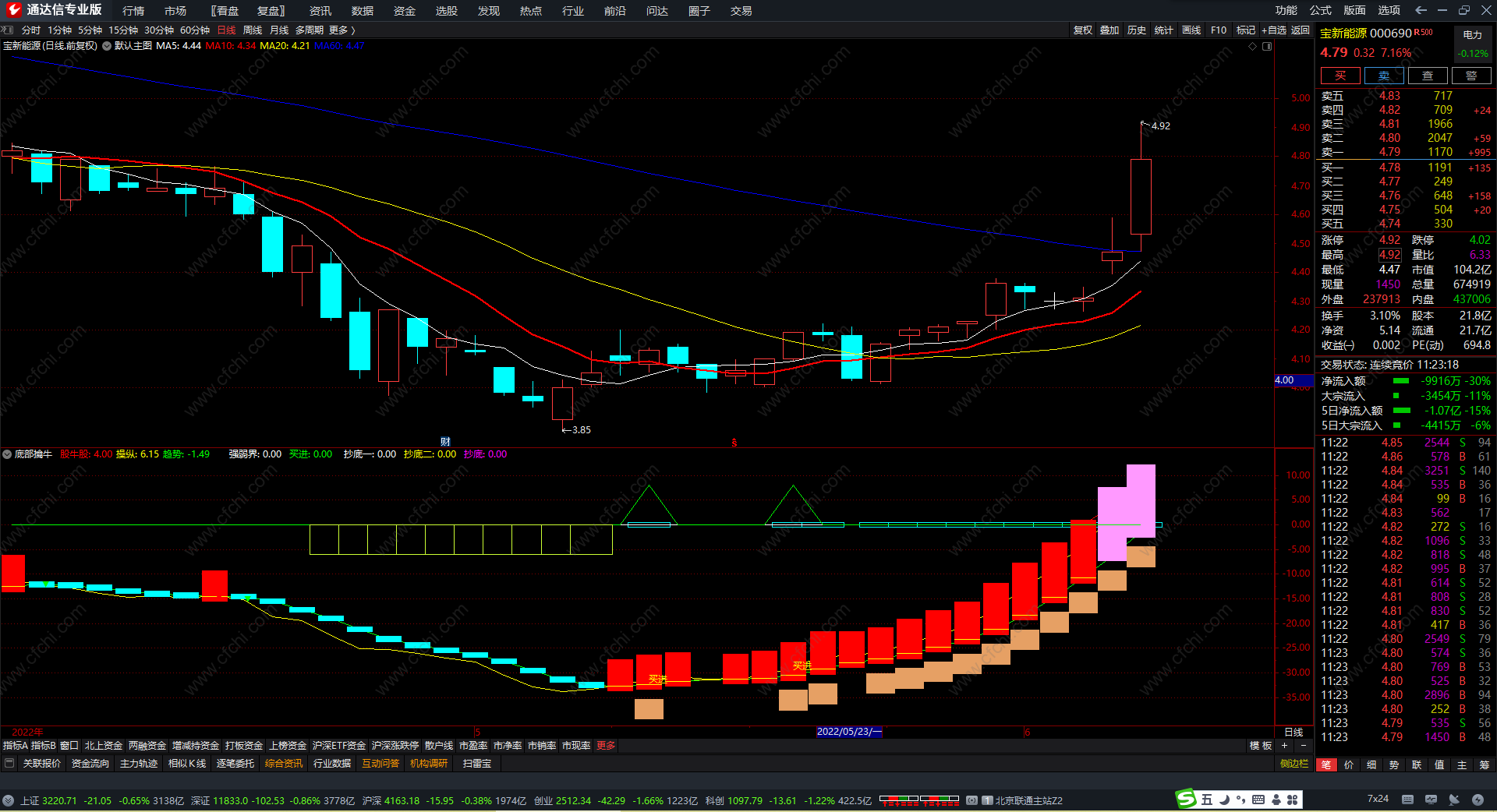The width and height of the screenshot is (1497, 812).
Task: Click the back arrow icon in the title bar
Action: [1421, 10]
